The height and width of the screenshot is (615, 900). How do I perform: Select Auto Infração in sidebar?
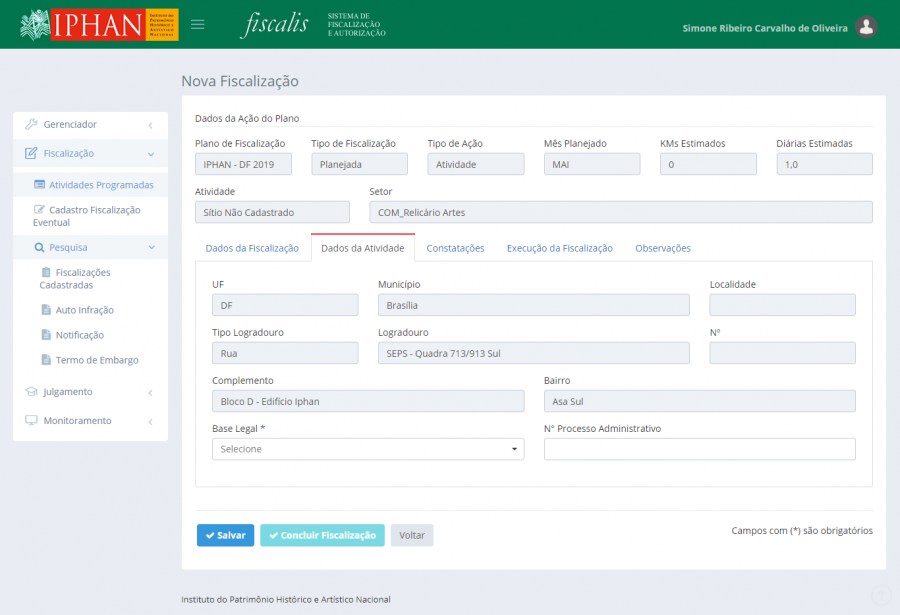pyautogui.click(x=84, y=310)
